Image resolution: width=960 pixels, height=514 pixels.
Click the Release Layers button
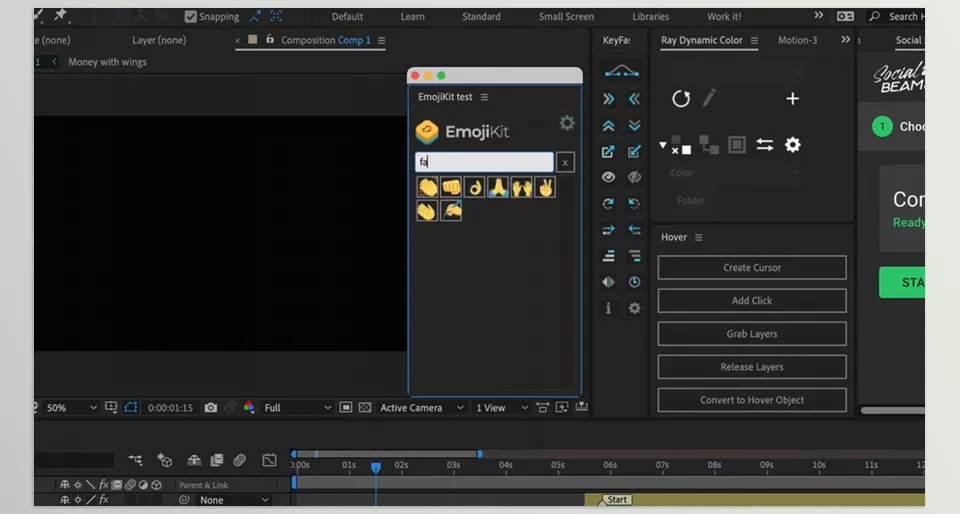[x=752, y=367]
